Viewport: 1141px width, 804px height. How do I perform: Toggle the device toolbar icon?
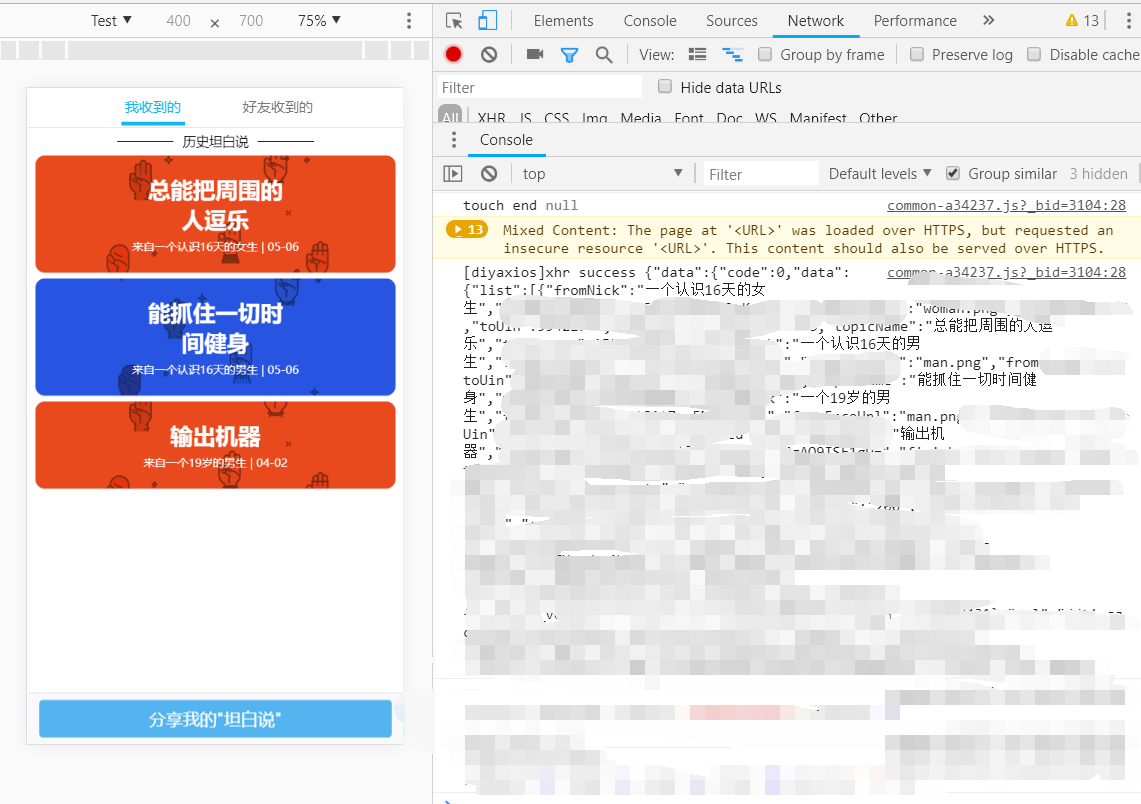point(488,20)
